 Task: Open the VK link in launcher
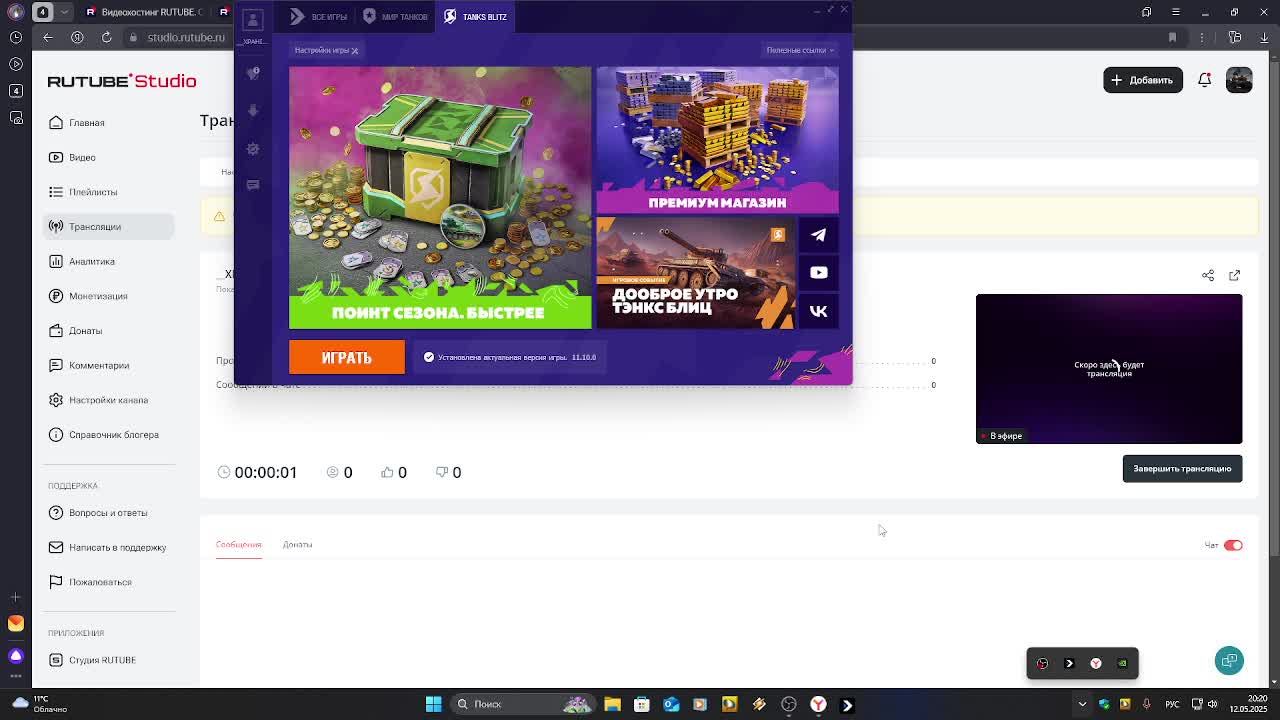(818, 311)
